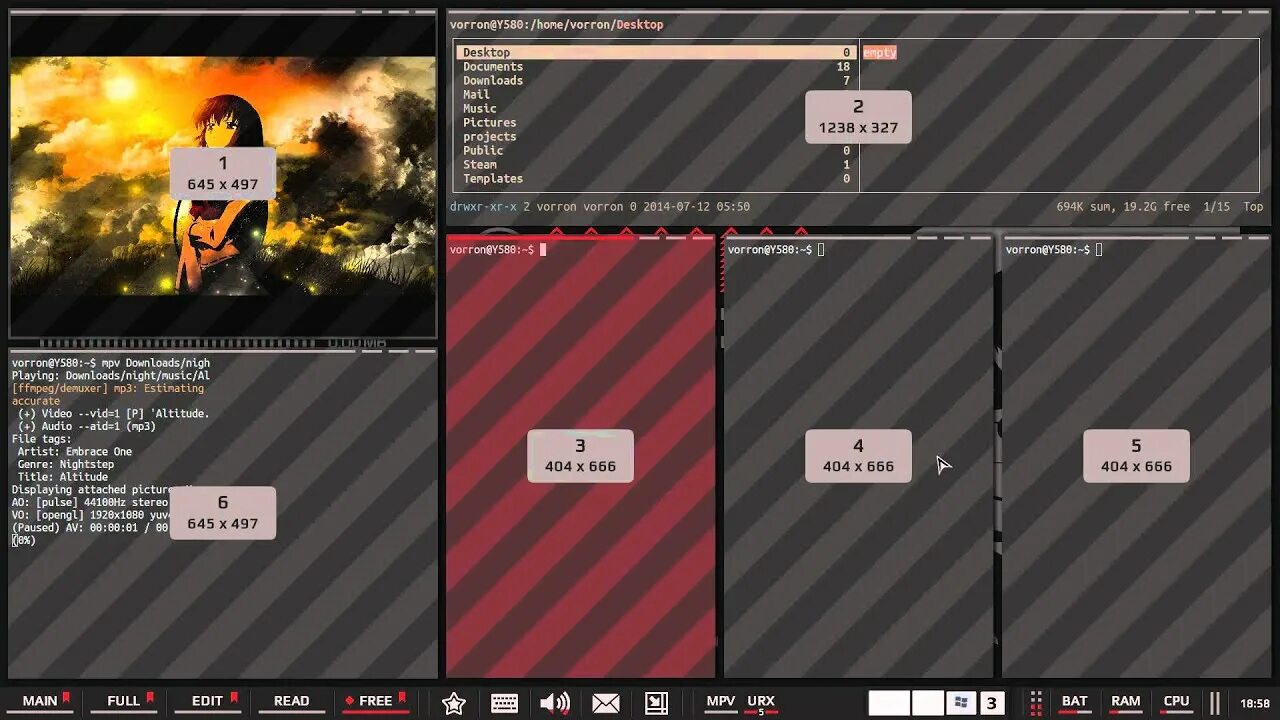Select the Desktop row in ranger
The image size is (1280, 720).
pyautogui.click(x=657, y=52)
